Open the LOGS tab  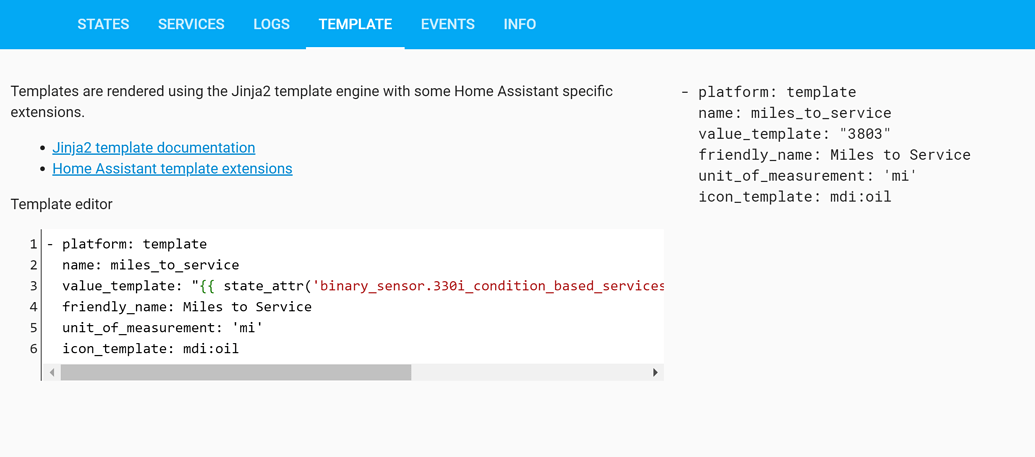pyautogui.click(x=271, y=24)
